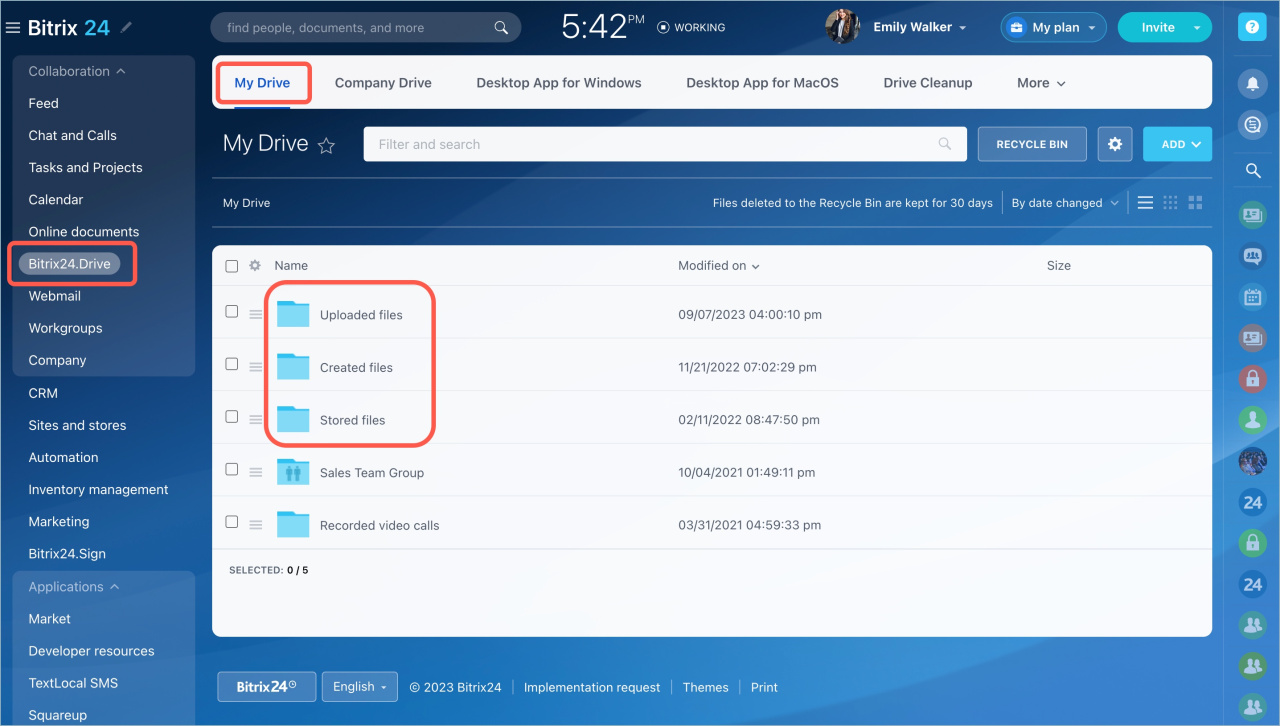
Task: Click the green person avatar in right sidebar
Action: coord(1252,419)
